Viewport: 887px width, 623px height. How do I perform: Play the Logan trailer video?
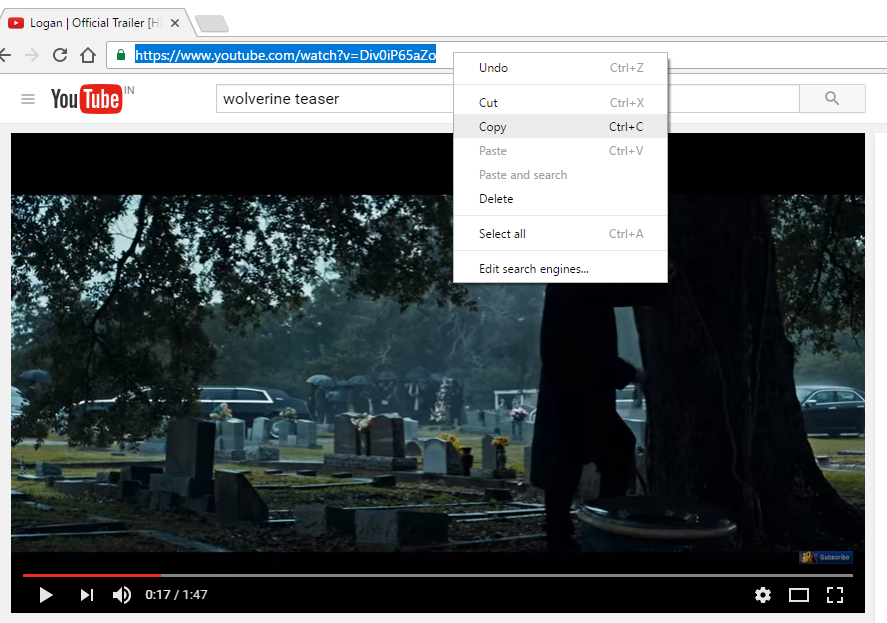[46, 595]
